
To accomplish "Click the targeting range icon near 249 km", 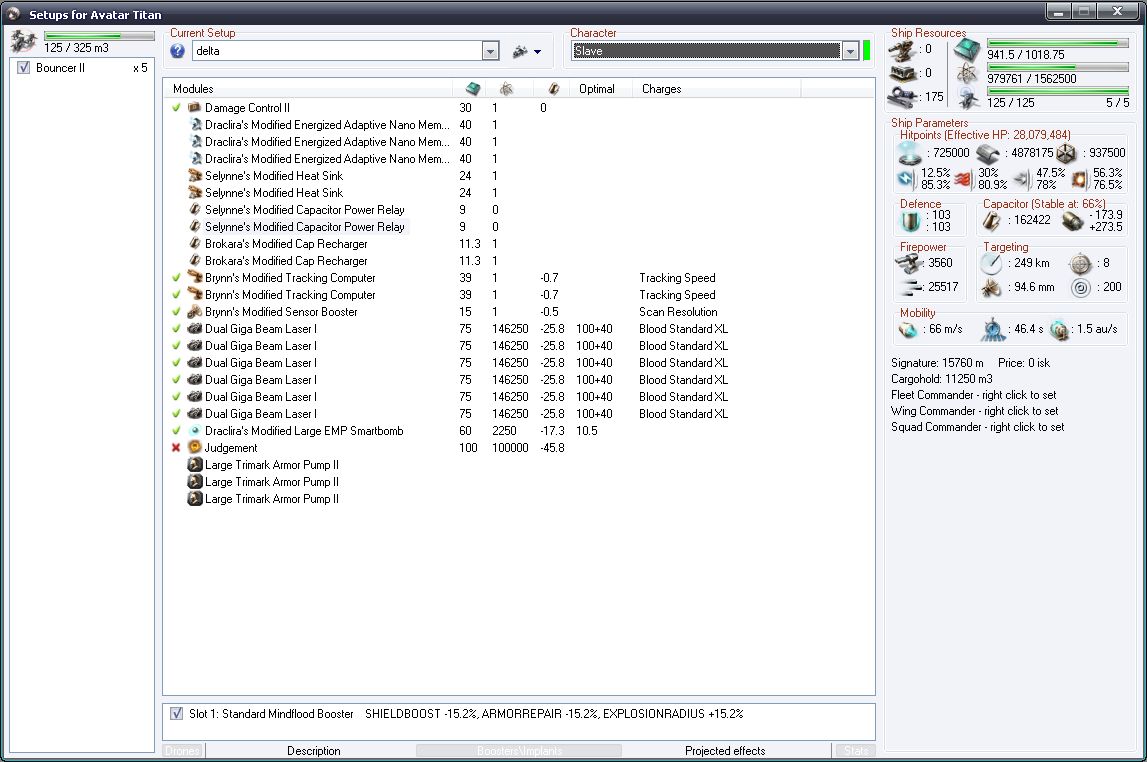I will pyautogui.click(x=991, y=263).
